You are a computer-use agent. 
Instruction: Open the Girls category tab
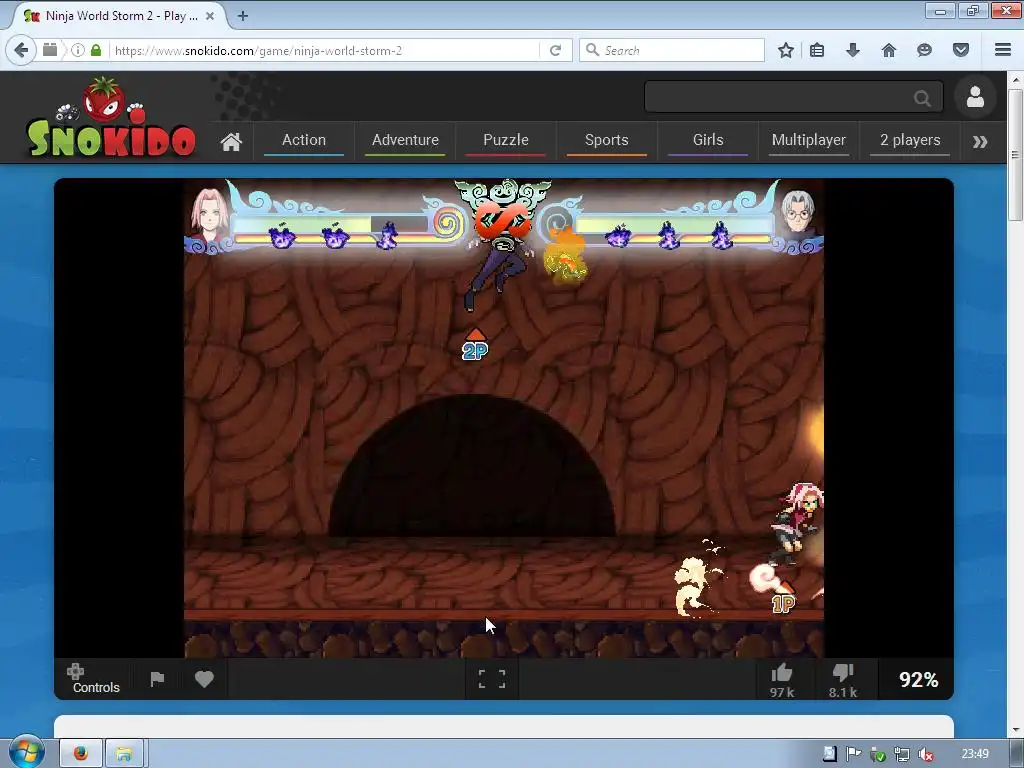tap(708, 140)
